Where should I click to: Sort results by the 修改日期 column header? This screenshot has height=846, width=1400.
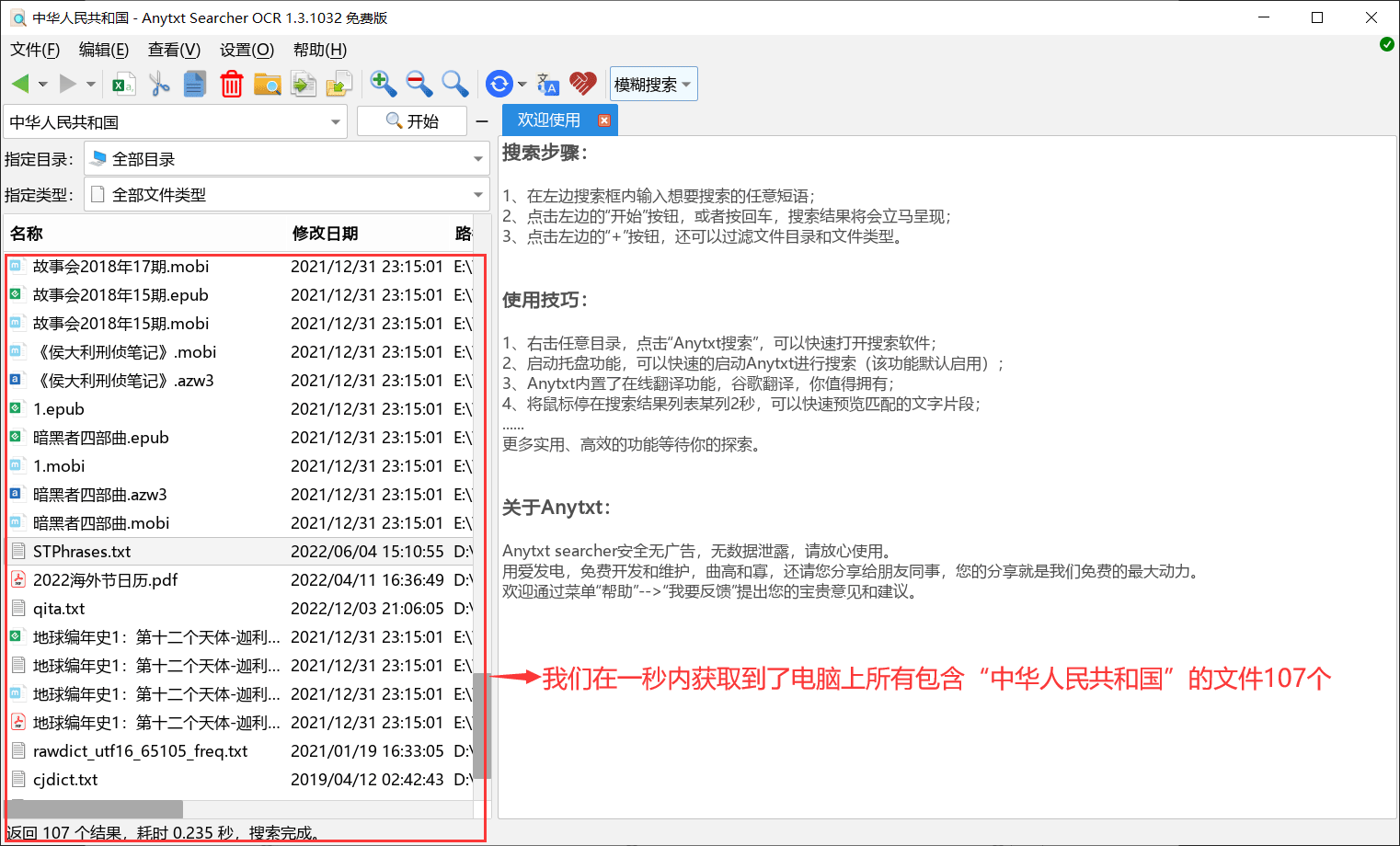[x=367, y=234]
